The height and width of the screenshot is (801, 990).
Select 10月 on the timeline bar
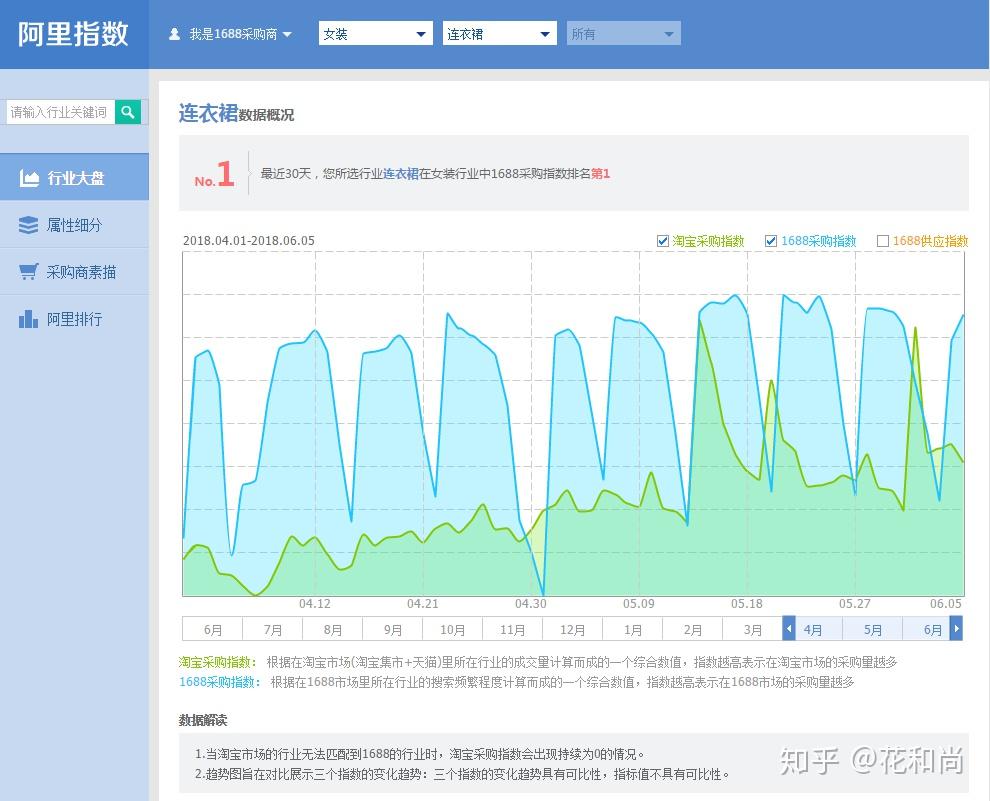[x=453, y=630]
